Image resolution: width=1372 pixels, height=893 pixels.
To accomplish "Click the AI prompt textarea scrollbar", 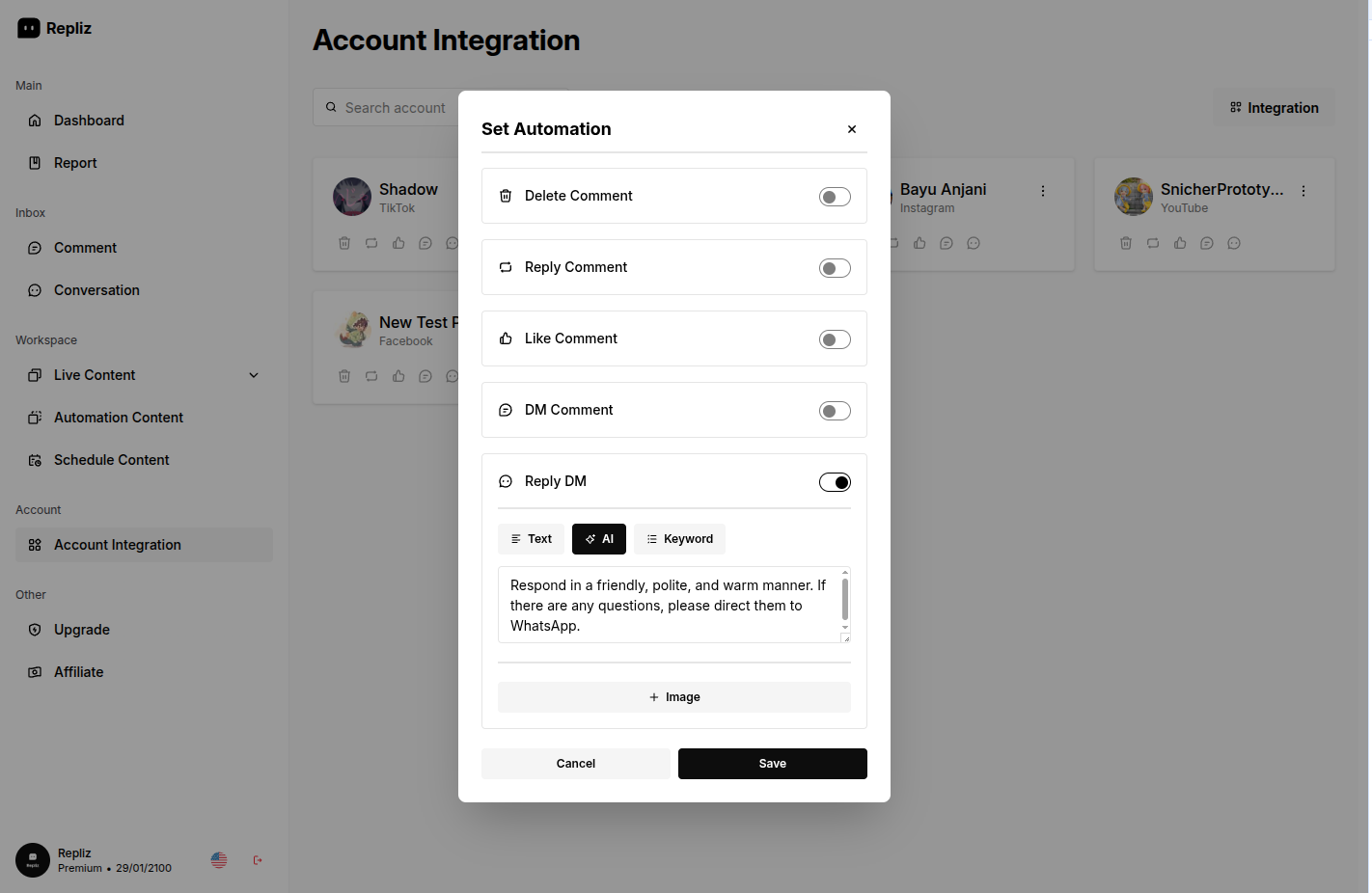I will click(x=845, y=599).
